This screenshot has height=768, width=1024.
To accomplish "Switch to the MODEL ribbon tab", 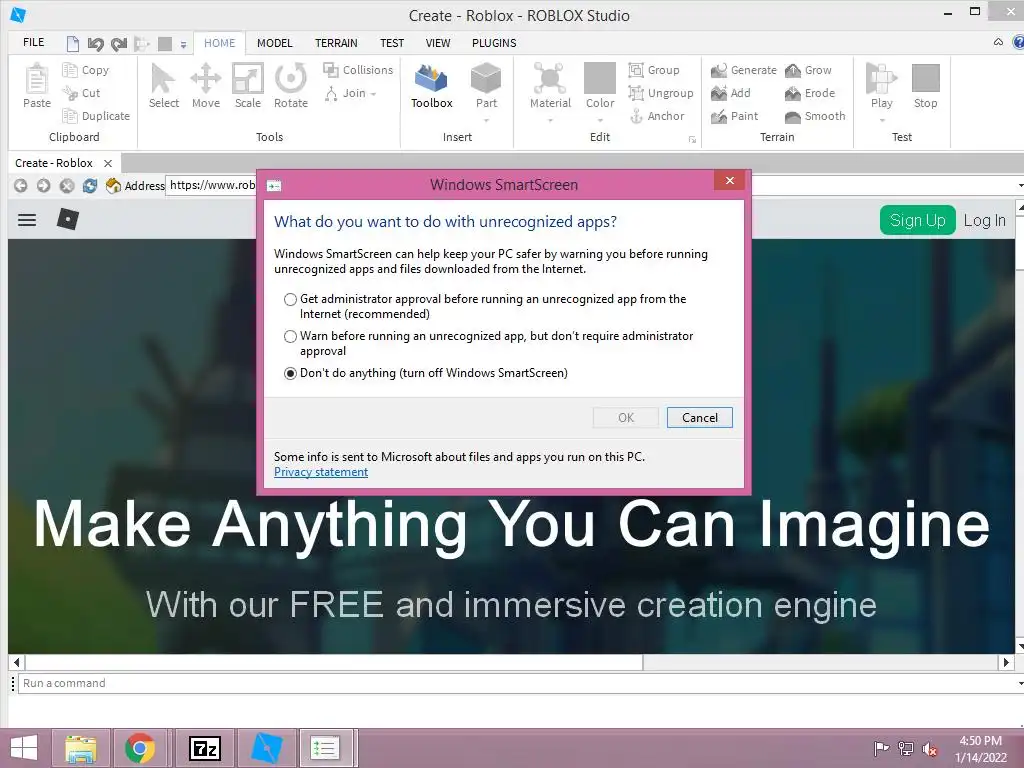I will (274, 43).
